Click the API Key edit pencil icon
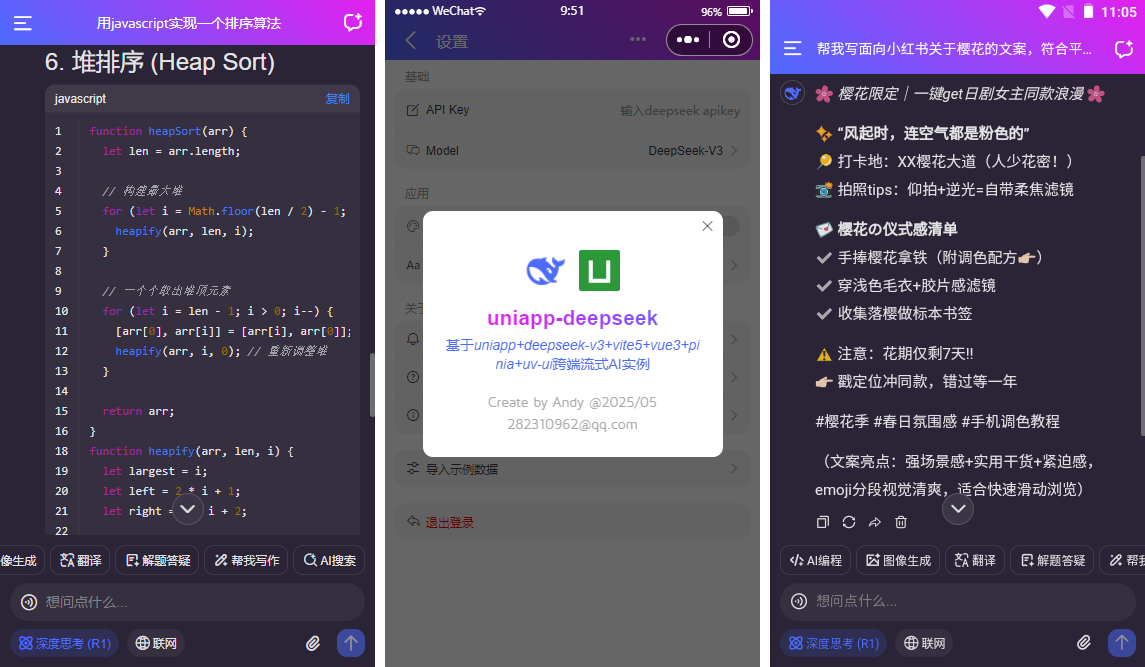Image resolution: width=1145 pixels, height=667 pixels. click(x=413, y=110)
